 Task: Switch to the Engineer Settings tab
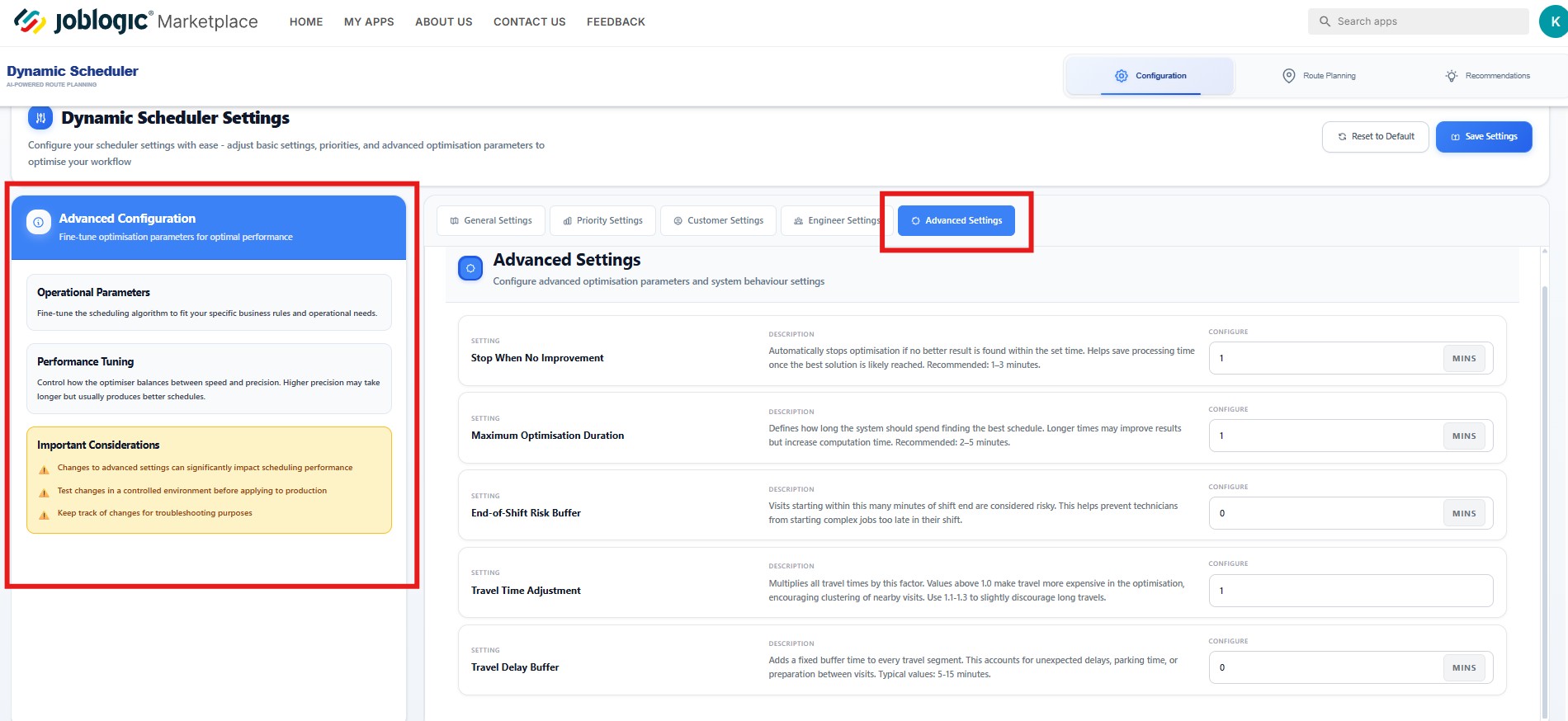(837, 220)
